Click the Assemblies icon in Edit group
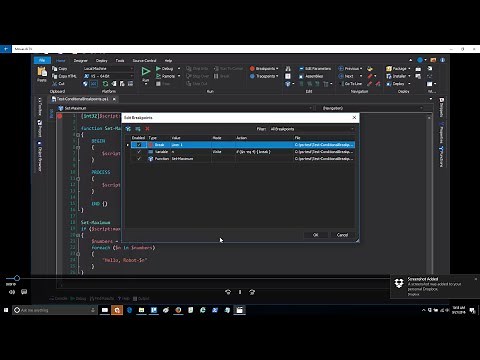Screen dimensions: 480x360 click(x=301, y=76)
